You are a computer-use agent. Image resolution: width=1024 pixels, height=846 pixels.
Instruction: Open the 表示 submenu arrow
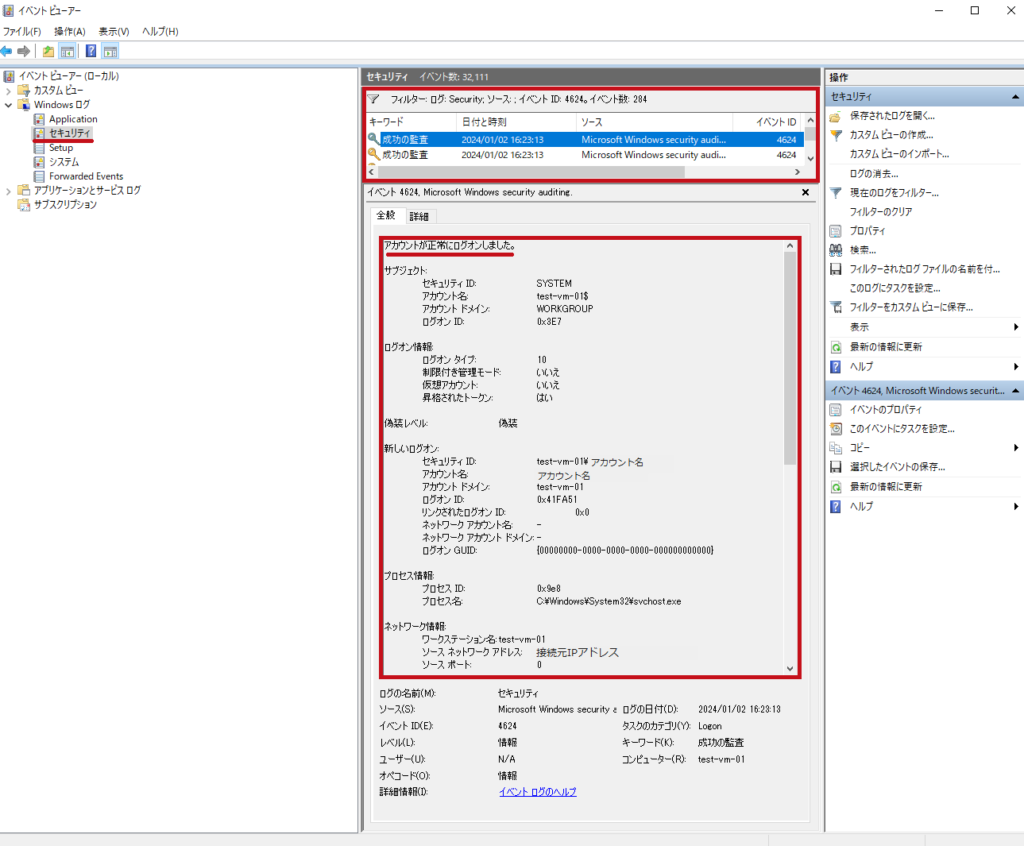click(x=1016, y=325)
